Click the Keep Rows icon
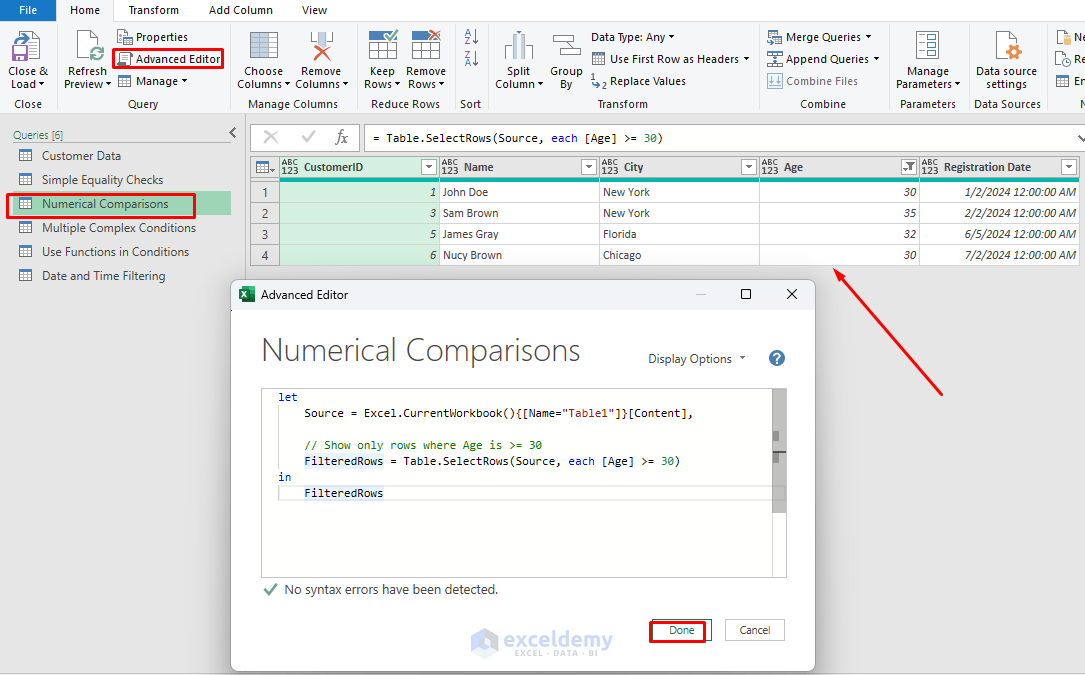Viewport: 1085px width, 675px height. pos(383,46)
